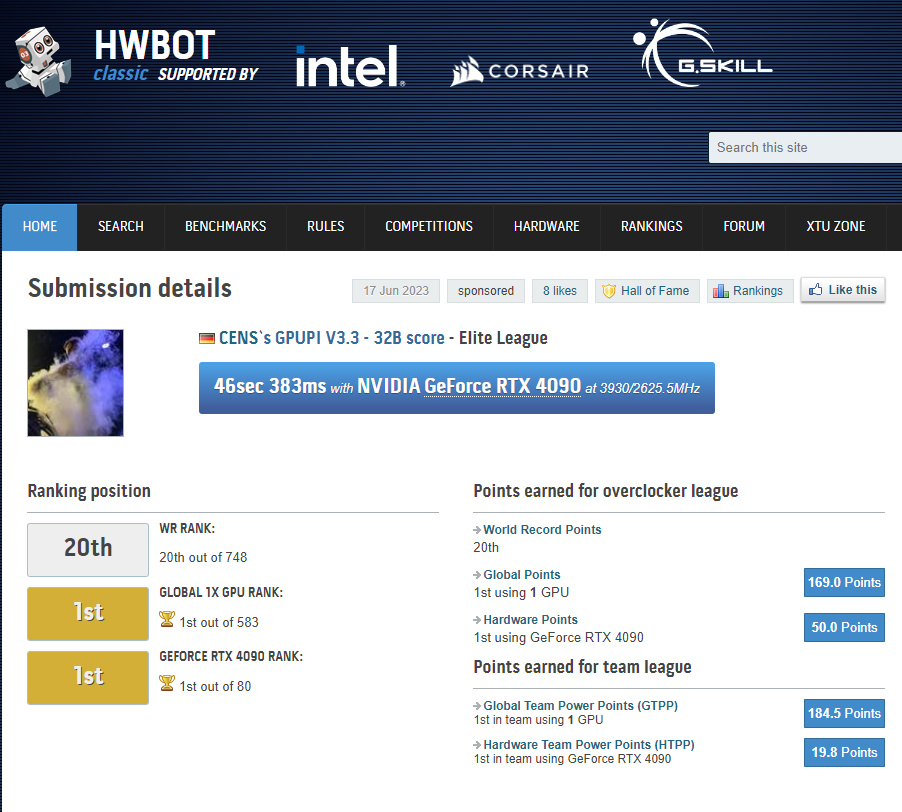Click the '20th out of 748' text
The width and height of the screenshot is (902, 812).
coord(203,557)
